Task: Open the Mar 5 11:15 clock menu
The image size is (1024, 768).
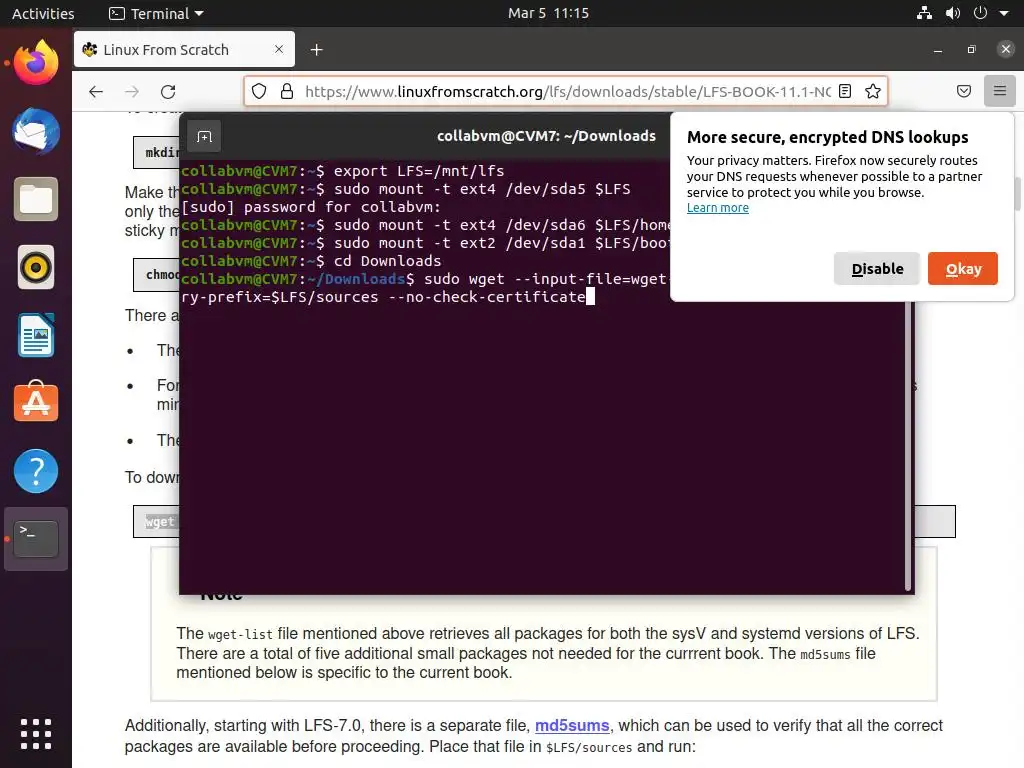Action: [x=549, y=13]
